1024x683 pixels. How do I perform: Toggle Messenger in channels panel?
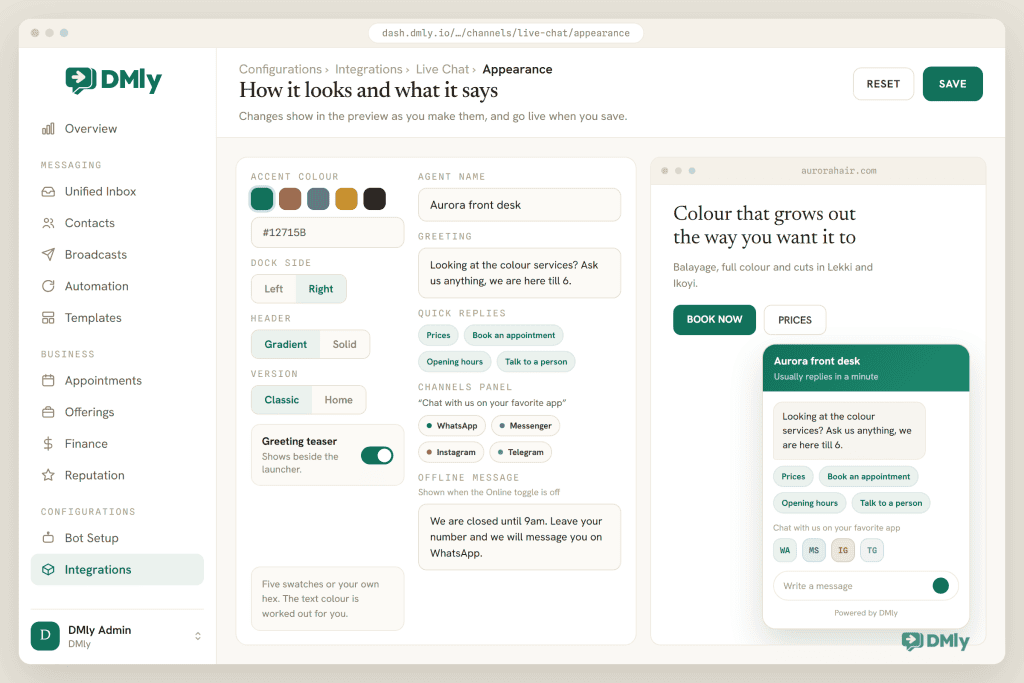[x=525, y=426]
